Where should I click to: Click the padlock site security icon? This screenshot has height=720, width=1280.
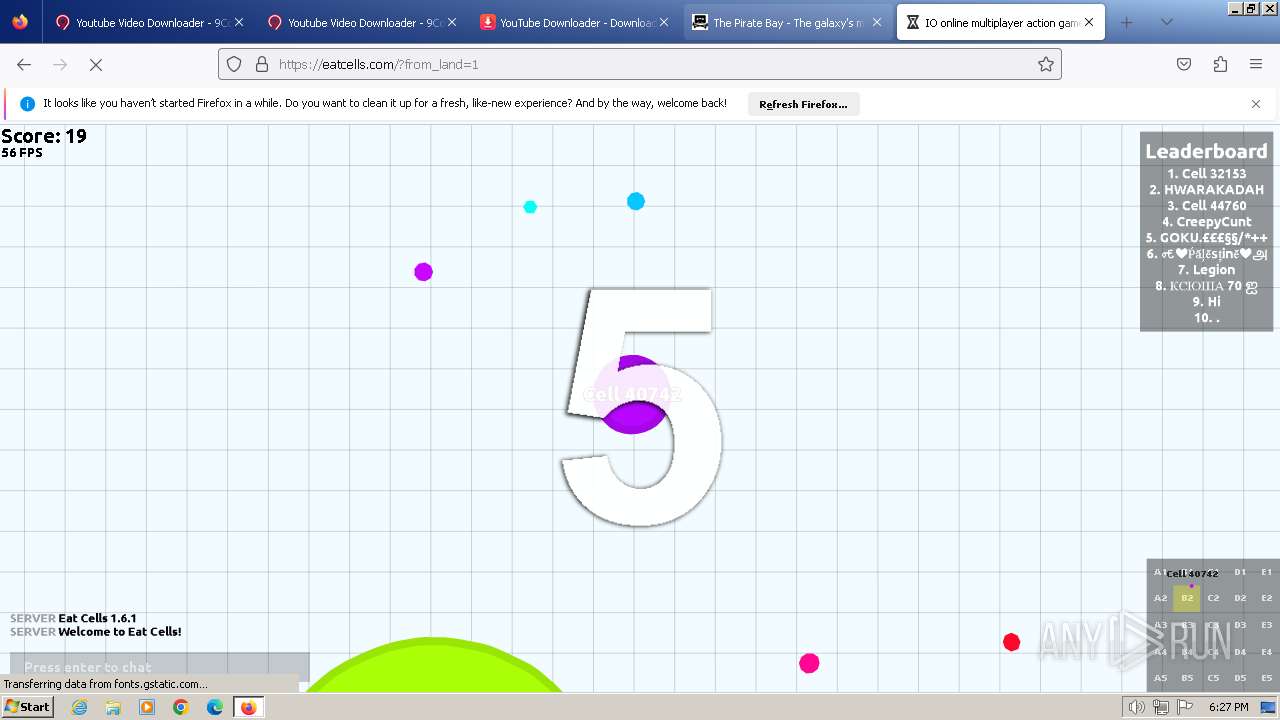coord(262,64)
